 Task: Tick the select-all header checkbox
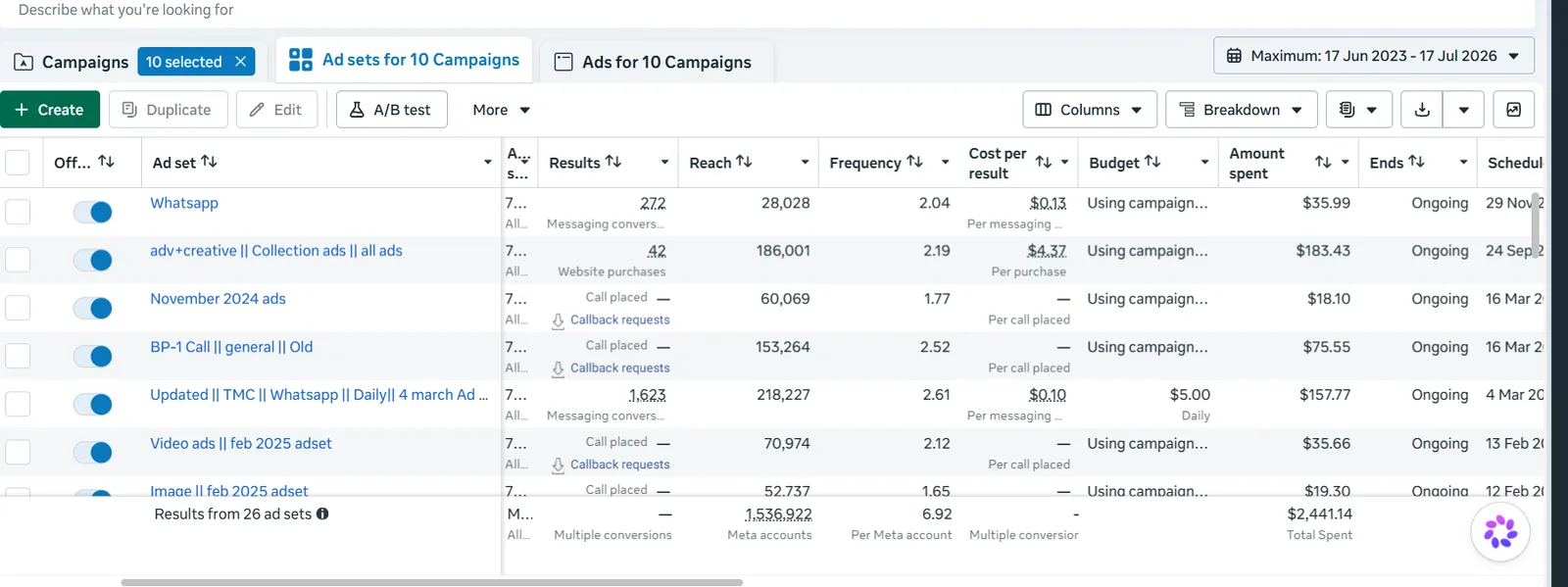(x=18, y=163)
